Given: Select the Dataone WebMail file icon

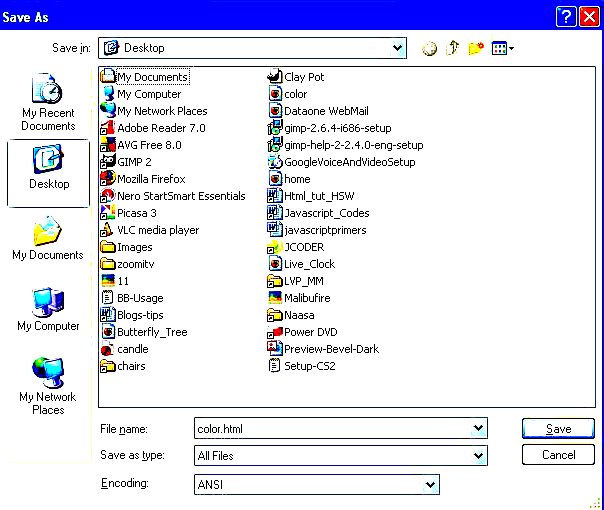Looking at the screenshot, I should (x=275, y=111).
